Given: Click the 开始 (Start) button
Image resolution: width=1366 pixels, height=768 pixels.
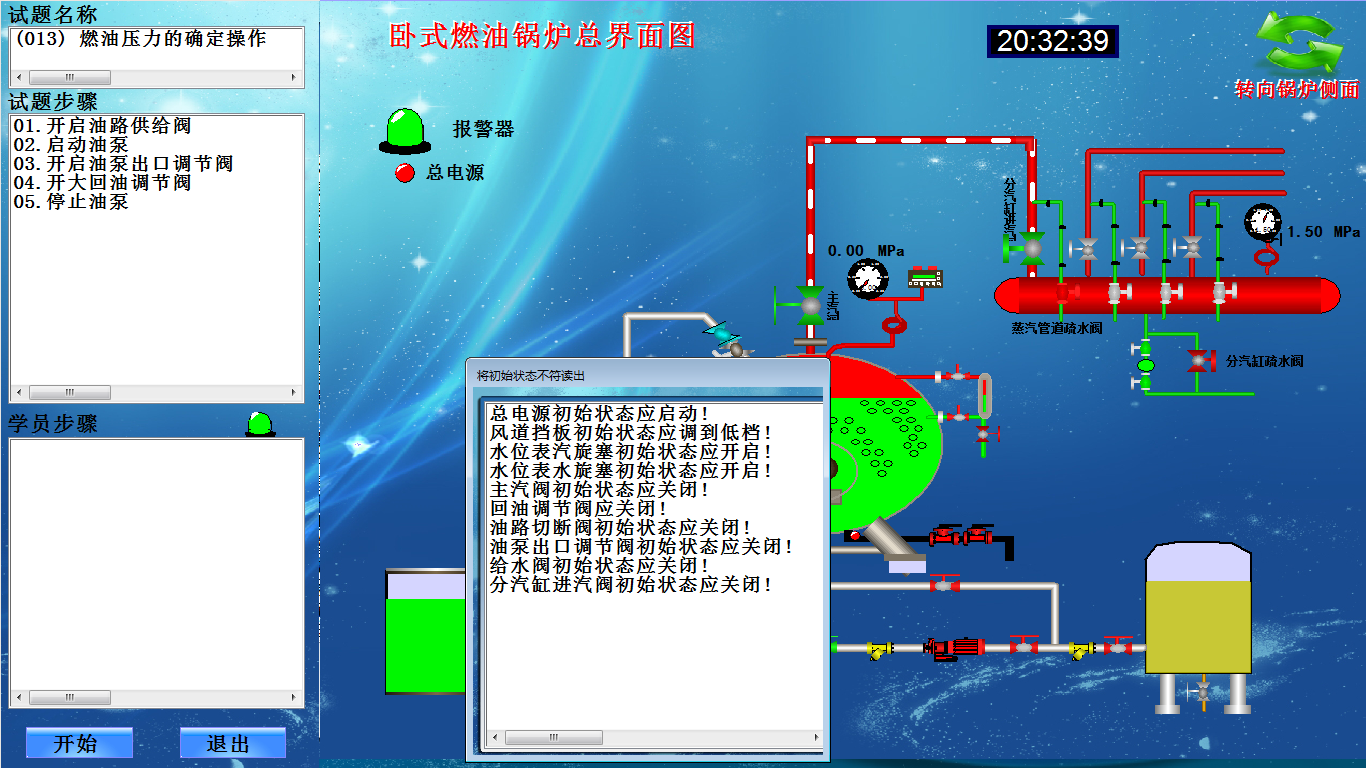Looking at the screenshot, I should pos(79,743).
